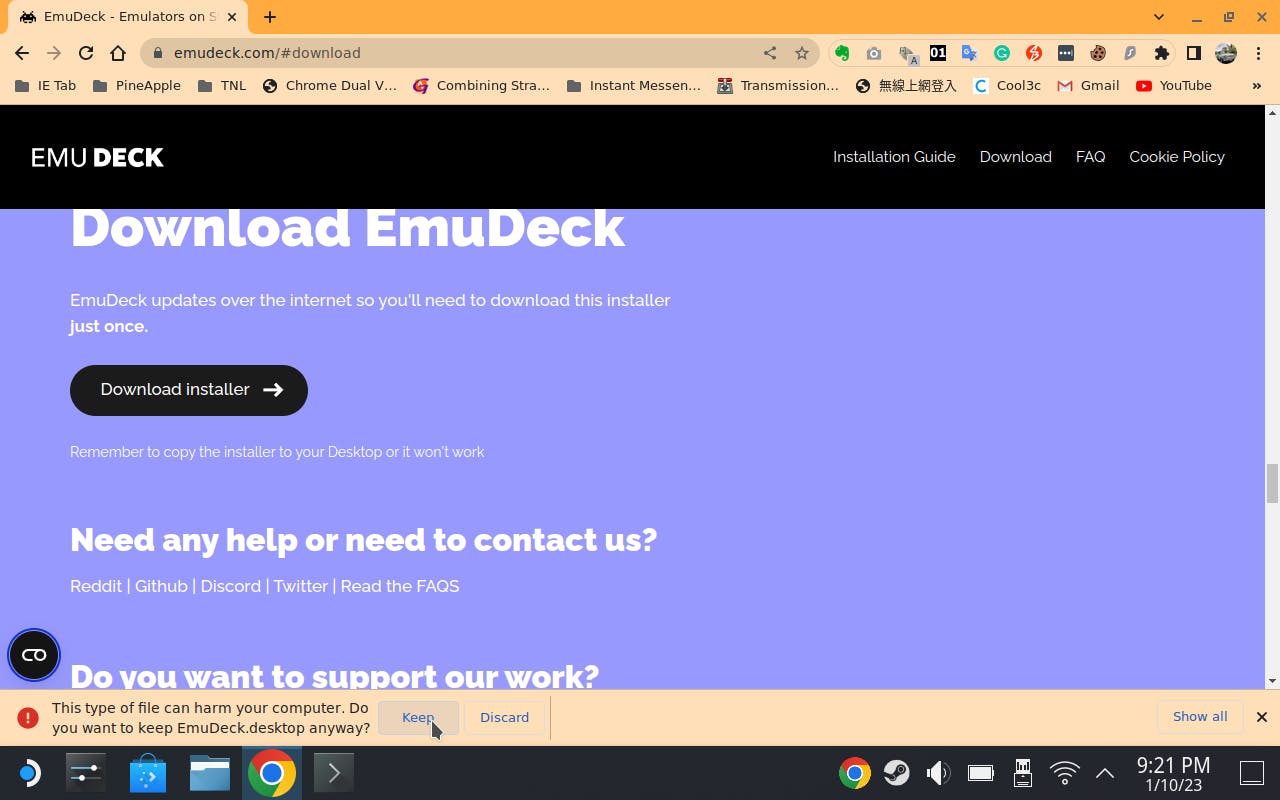Discard the EmuDeck.desktop download

click(x=504, y=717)
